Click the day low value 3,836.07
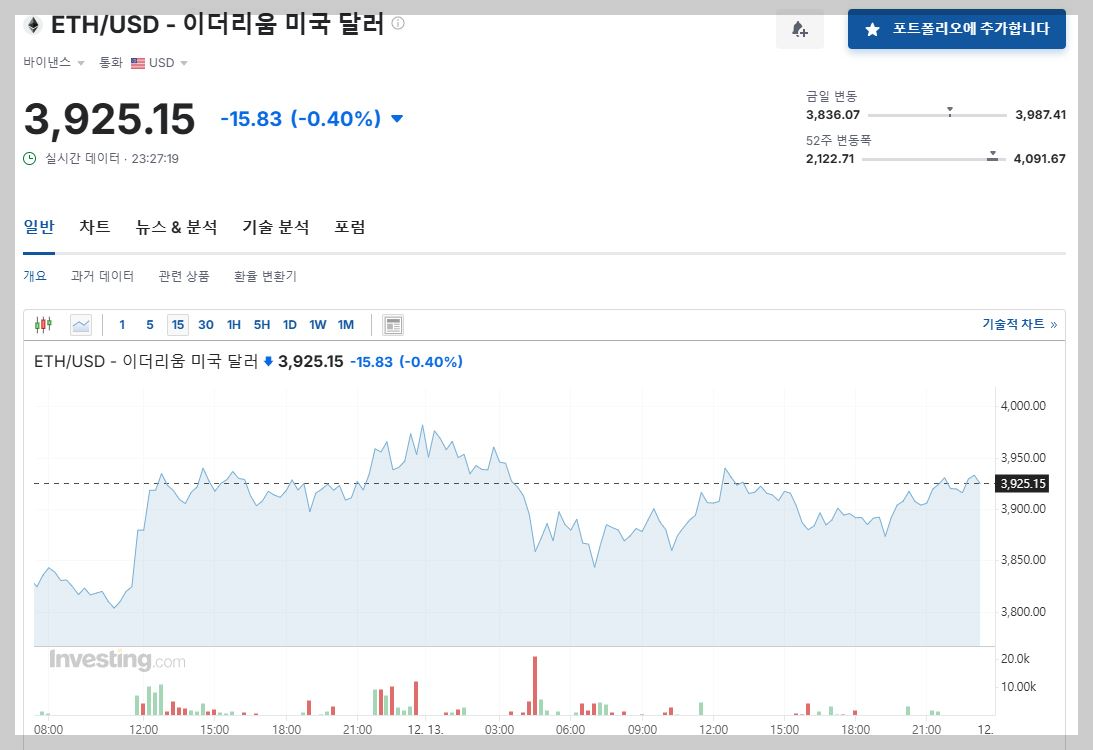 [x=833, y=114]
